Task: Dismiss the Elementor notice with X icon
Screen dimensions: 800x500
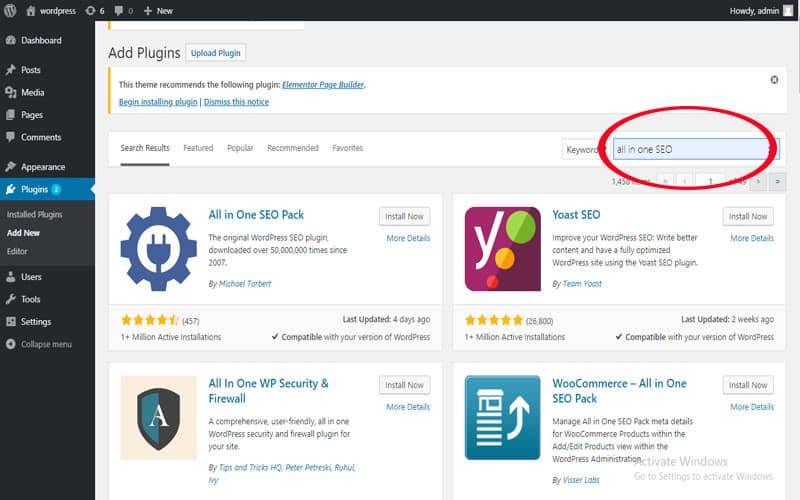Action: coord(774,80)
